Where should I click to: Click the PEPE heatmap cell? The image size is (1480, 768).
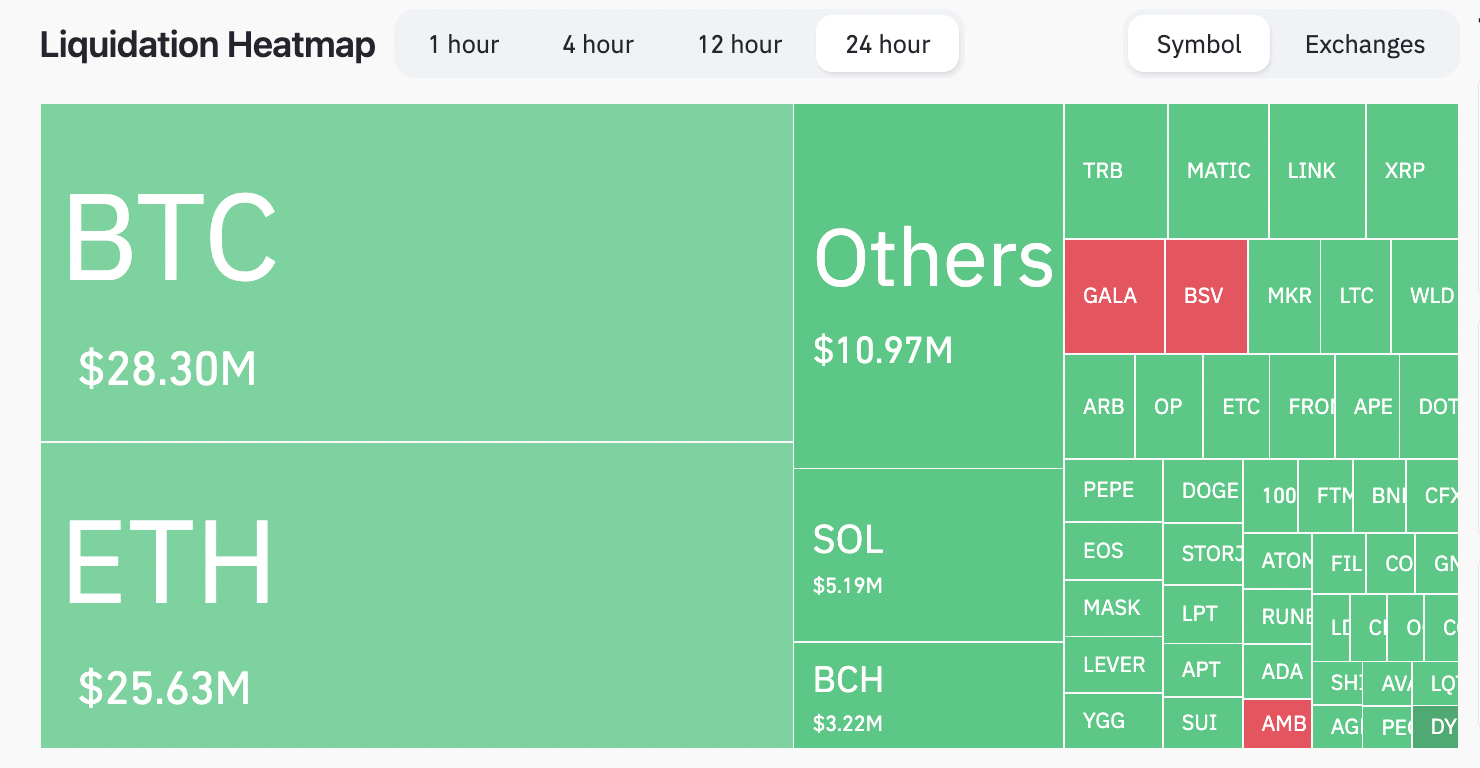(x=1113, y=490)
